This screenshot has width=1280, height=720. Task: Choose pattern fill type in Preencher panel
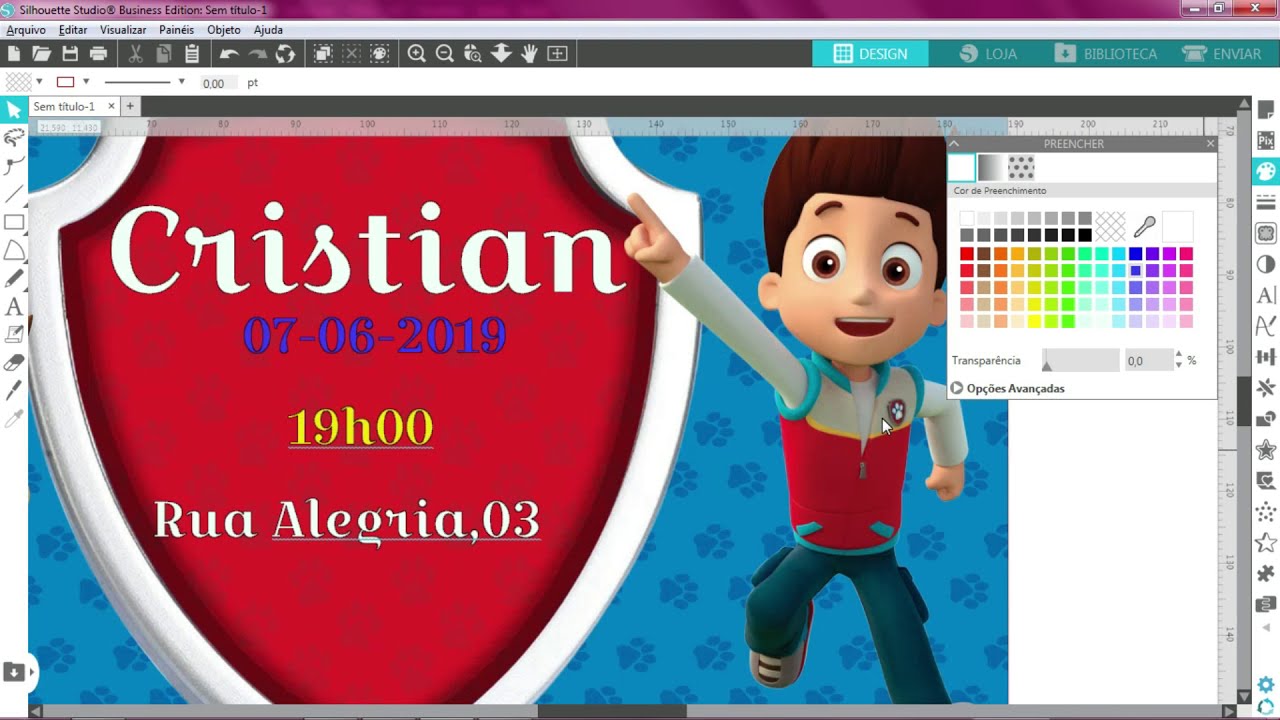click(1021, 167)
